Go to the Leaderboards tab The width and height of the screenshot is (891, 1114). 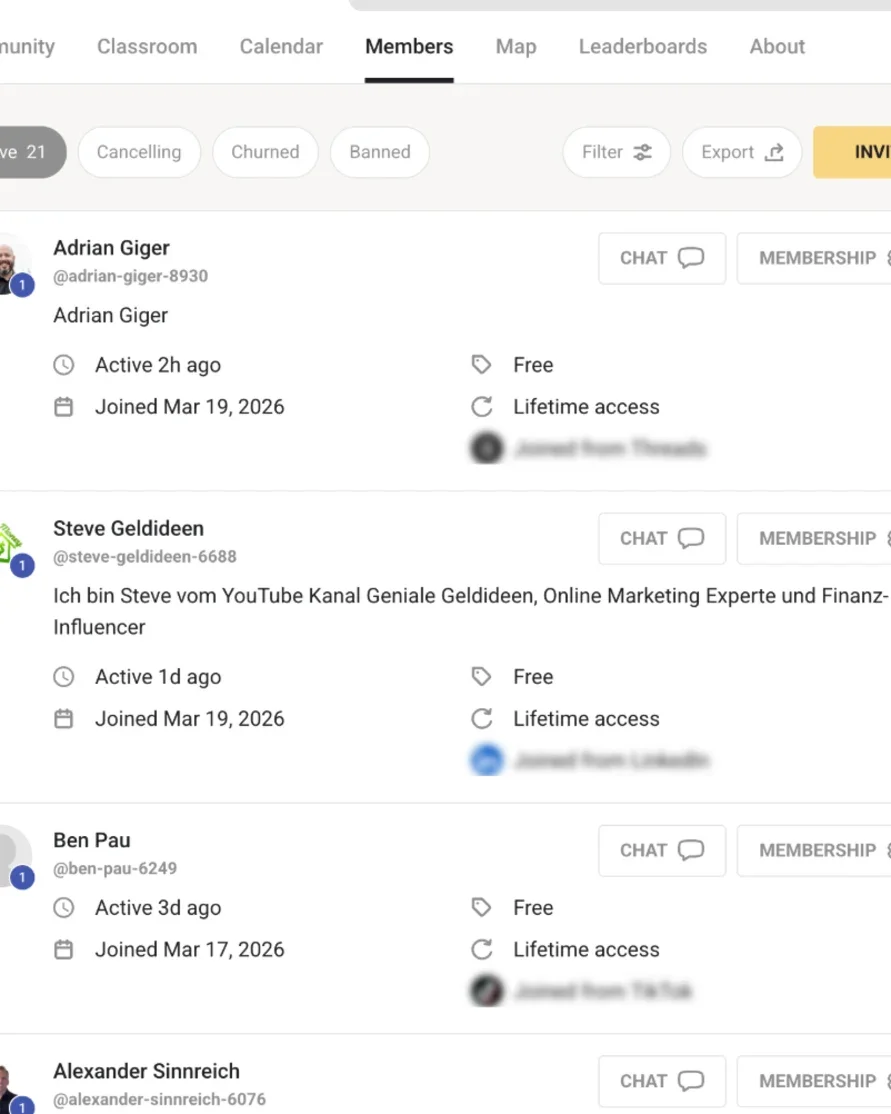[642, 46]
